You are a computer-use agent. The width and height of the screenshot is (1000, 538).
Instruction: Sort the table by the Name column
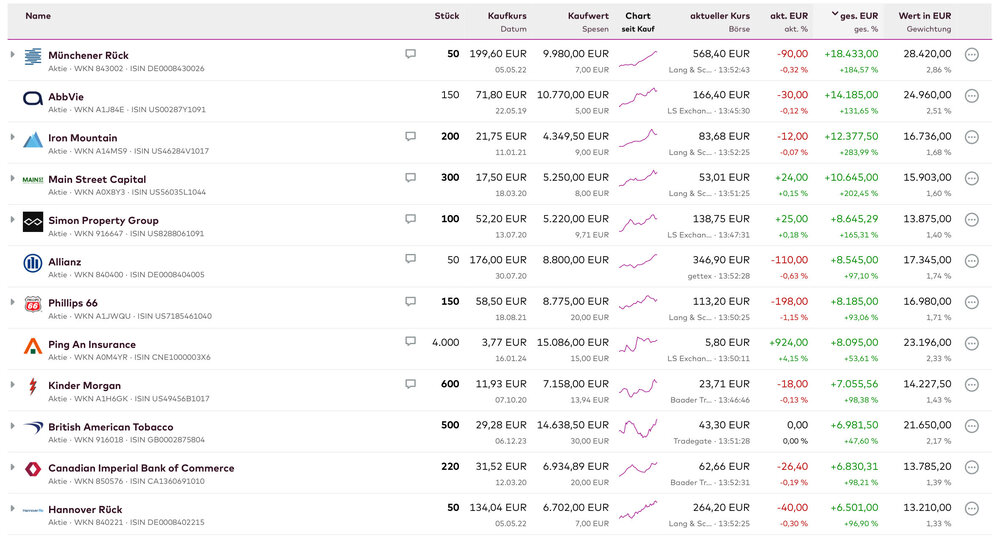click(x=38, y=16)
